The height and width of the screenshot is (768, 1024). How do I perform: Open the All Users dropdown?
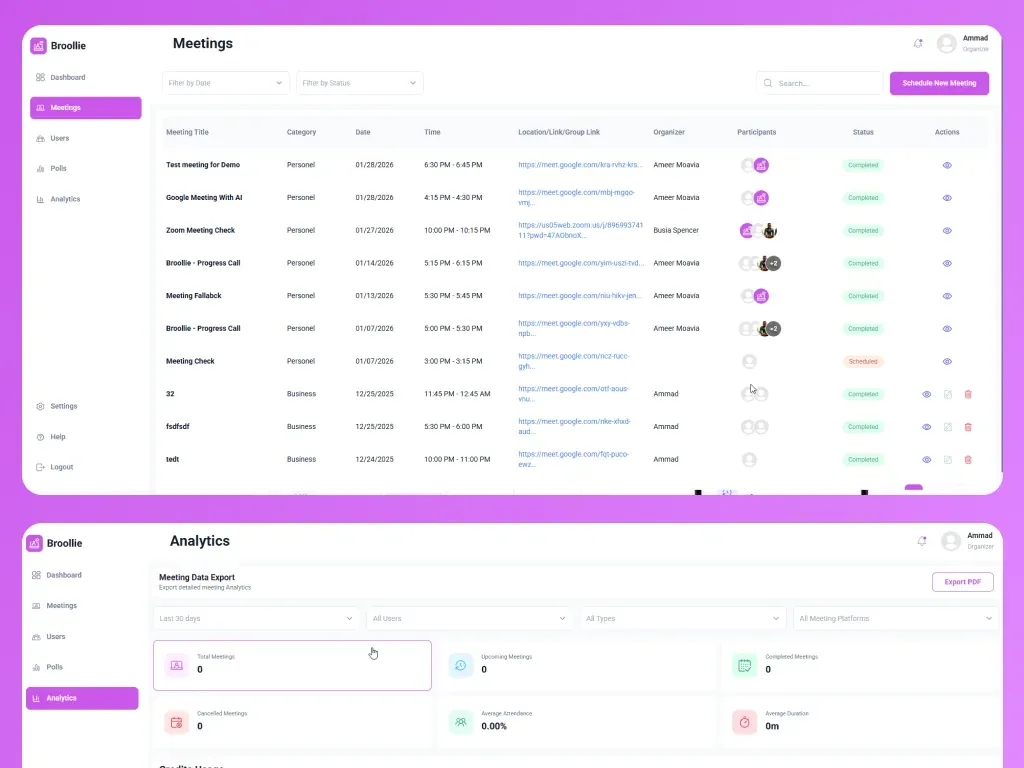470,618
